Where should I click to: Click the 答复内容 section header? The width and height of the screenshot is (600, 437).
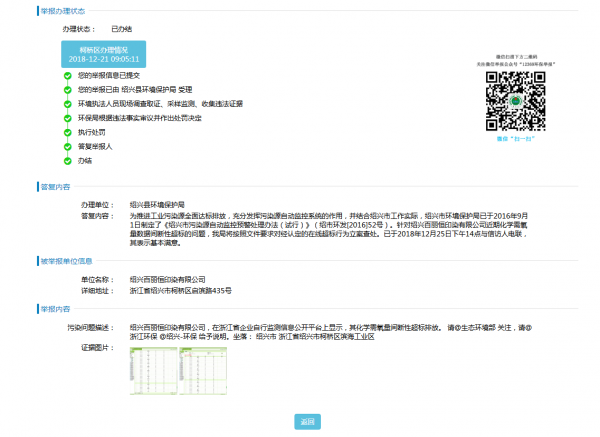pos(54,186)
